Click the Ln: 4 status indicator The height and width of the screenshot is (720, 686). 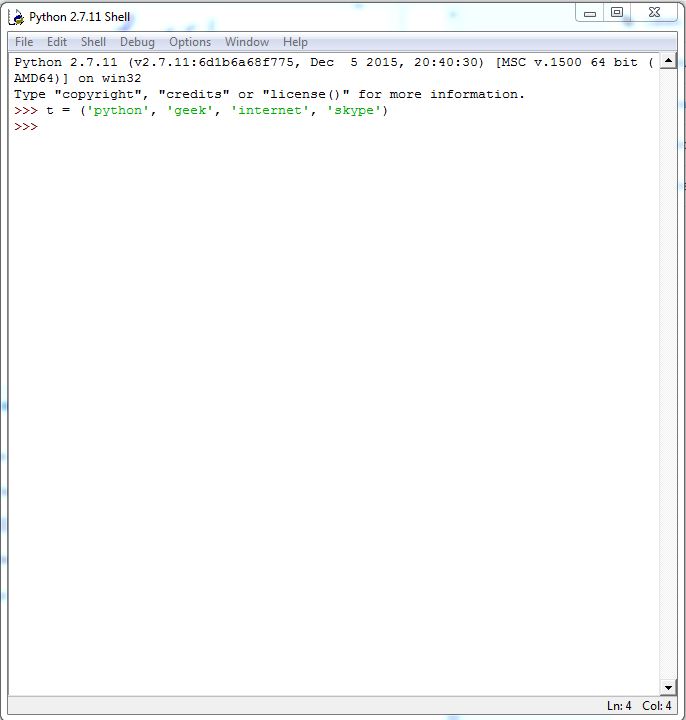pos(619,706)
